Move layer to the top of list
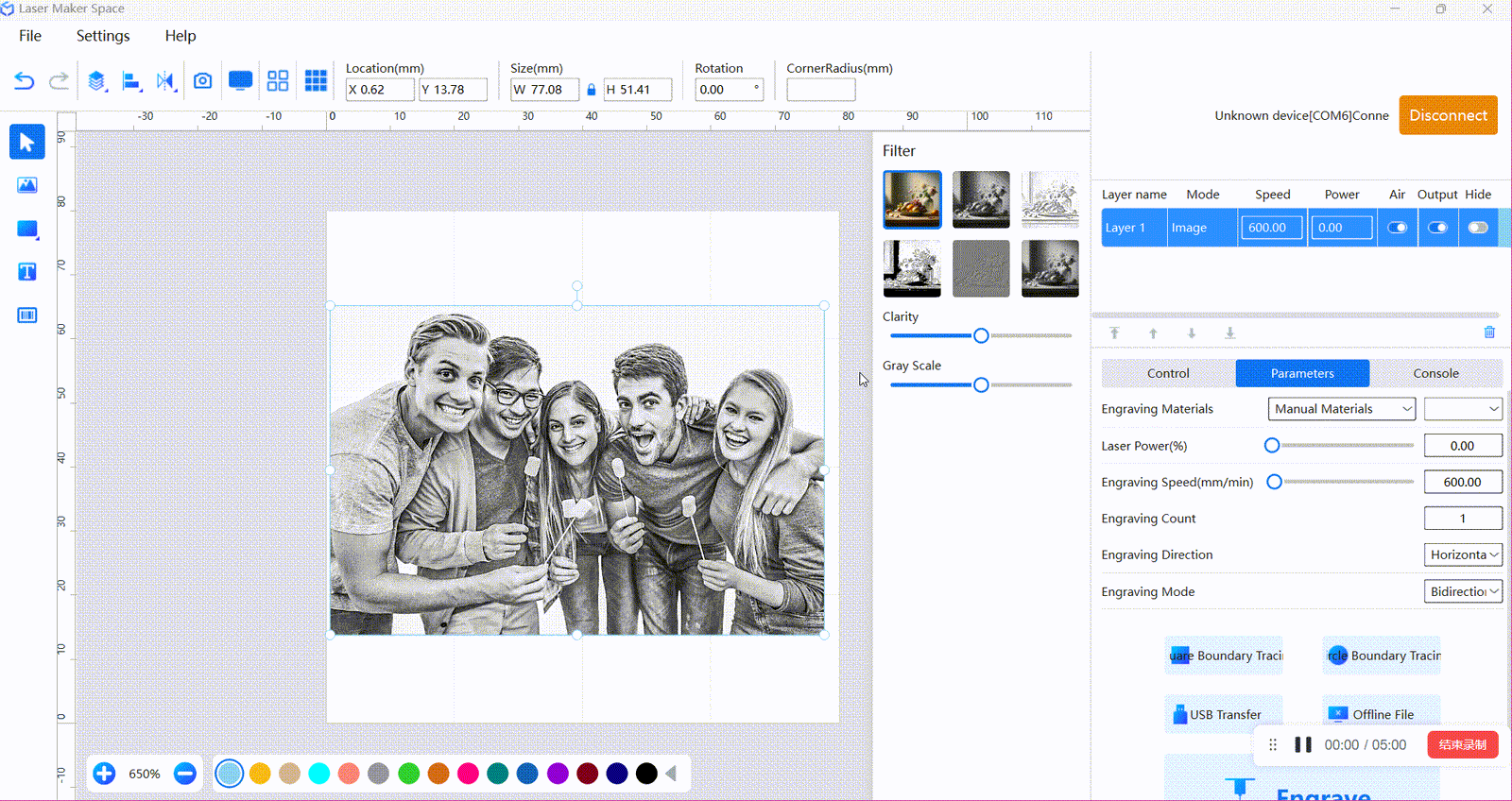The width and height of the screenshot is (1512, 801). point(1114,332)
